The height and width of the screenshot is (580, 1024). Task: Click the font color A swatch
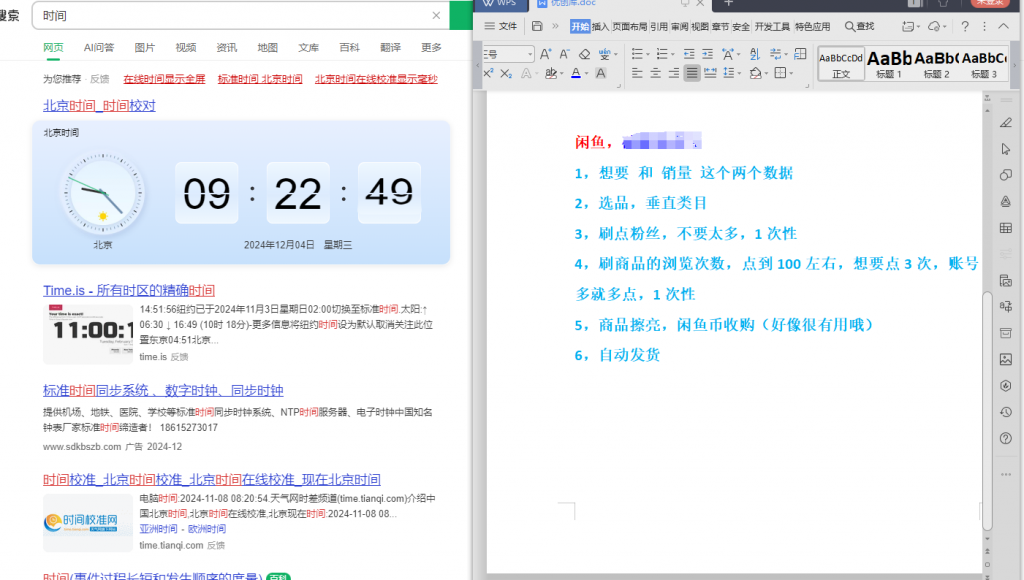pyautogui.click(x=575, y=73)
